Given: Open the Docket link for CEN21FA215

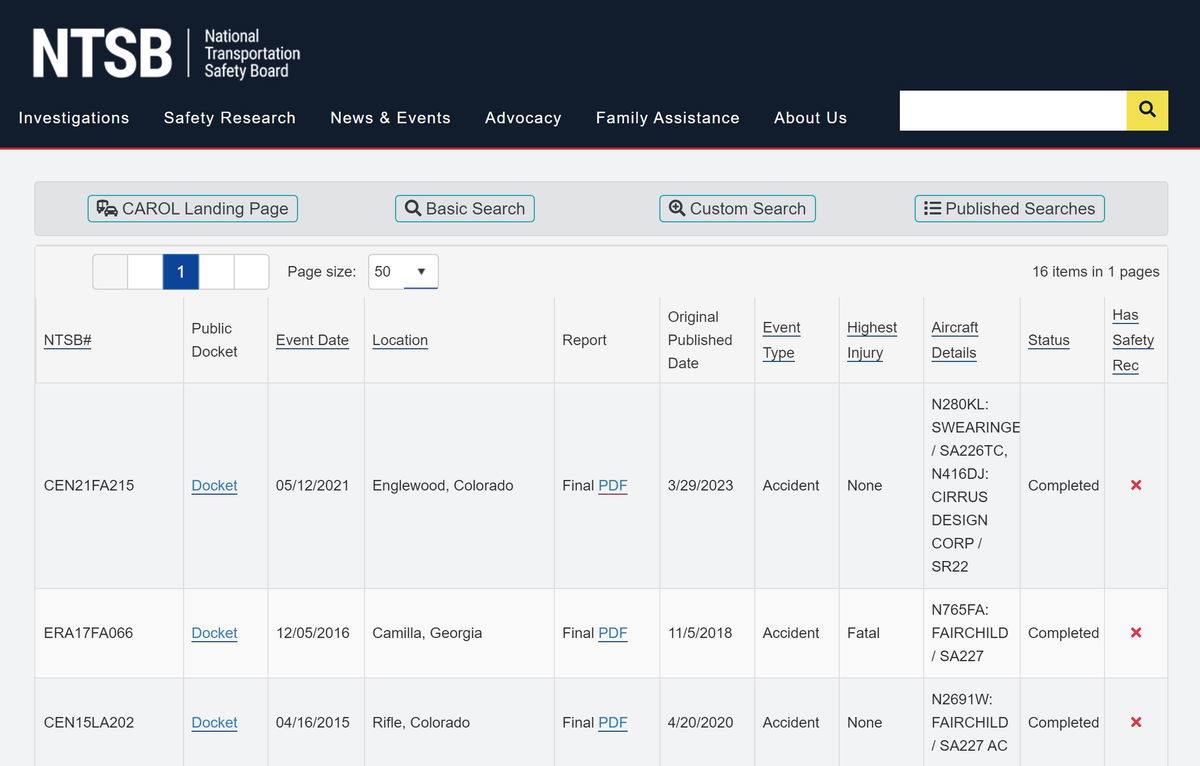Looking at the screenshot, I should pos(214,486).
